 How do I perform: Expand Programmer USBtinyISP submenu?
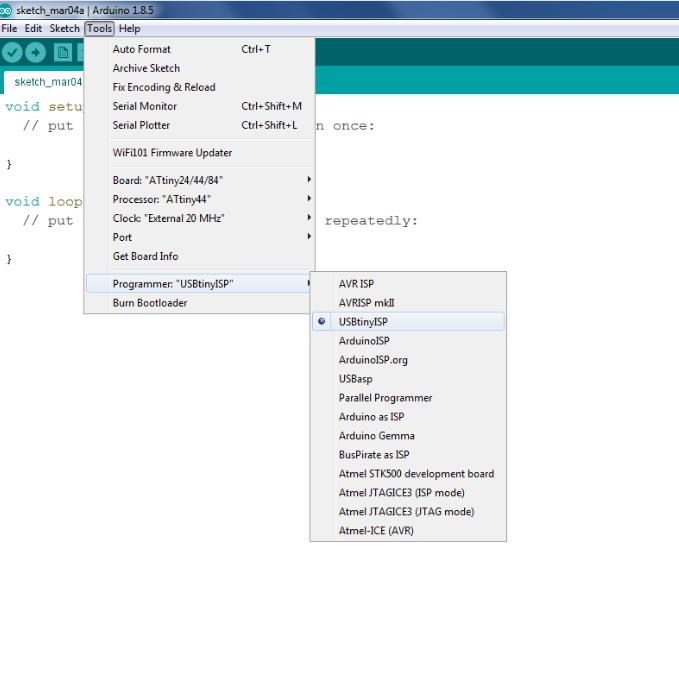pyautogui.click(x=200, y=284)
